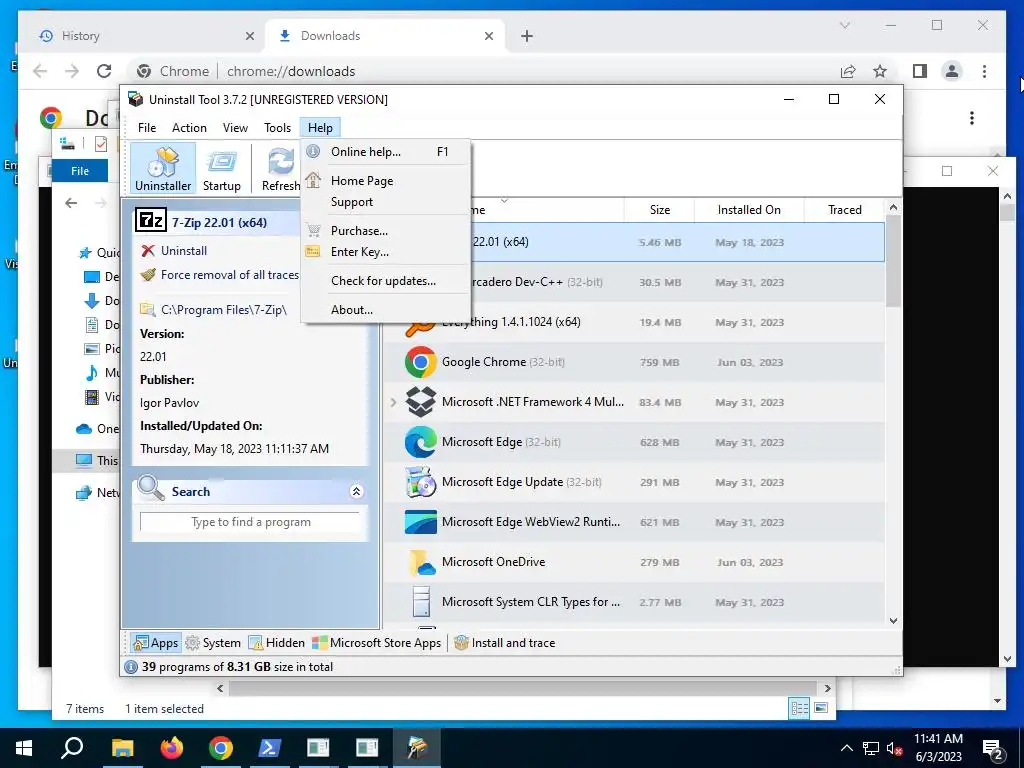This screenshot has width=1024, height=768.
Task: Switch to the Startup toolbar view
Action: pos(221,168)
